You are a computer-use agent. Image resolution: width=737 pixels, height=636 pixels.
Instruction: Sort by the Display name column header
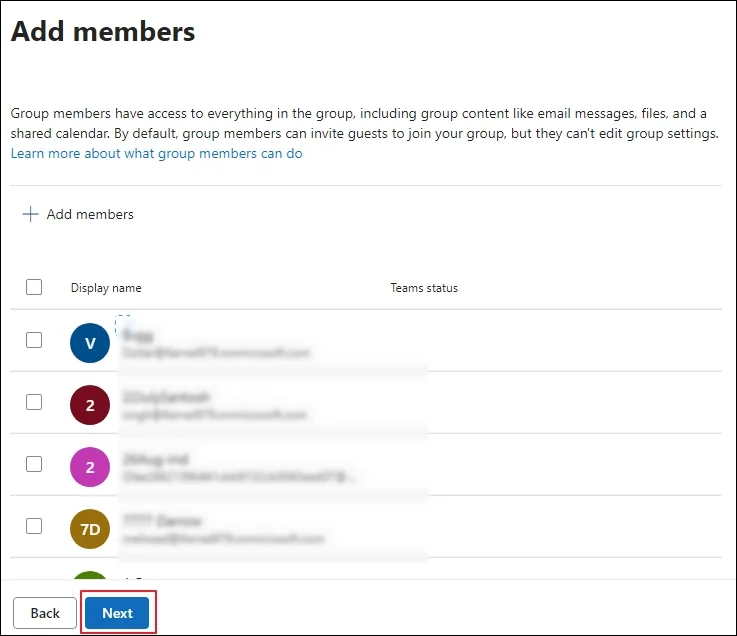point(106,288)
